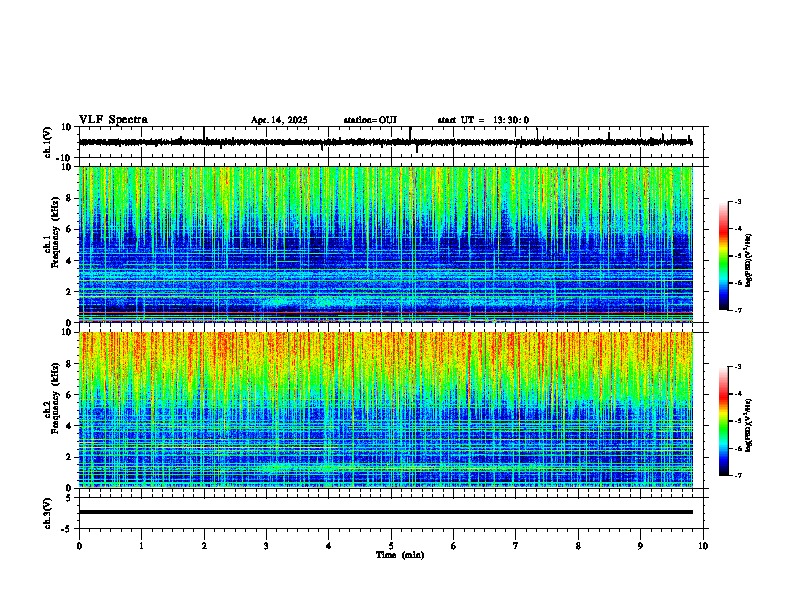Image resolution: width=792 pixels, height=612 pixels.
Task: Click the "ch.1(V)" waveform axis label
Action: point(48,142)
